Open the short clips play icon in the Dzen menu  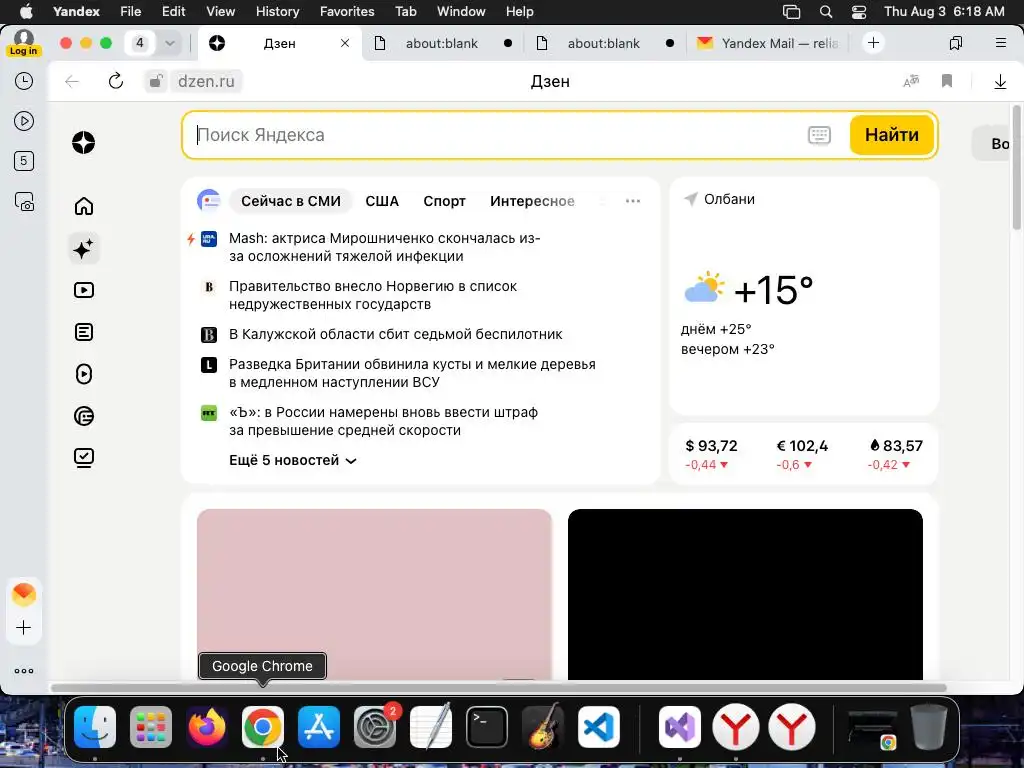pos(84,374)
